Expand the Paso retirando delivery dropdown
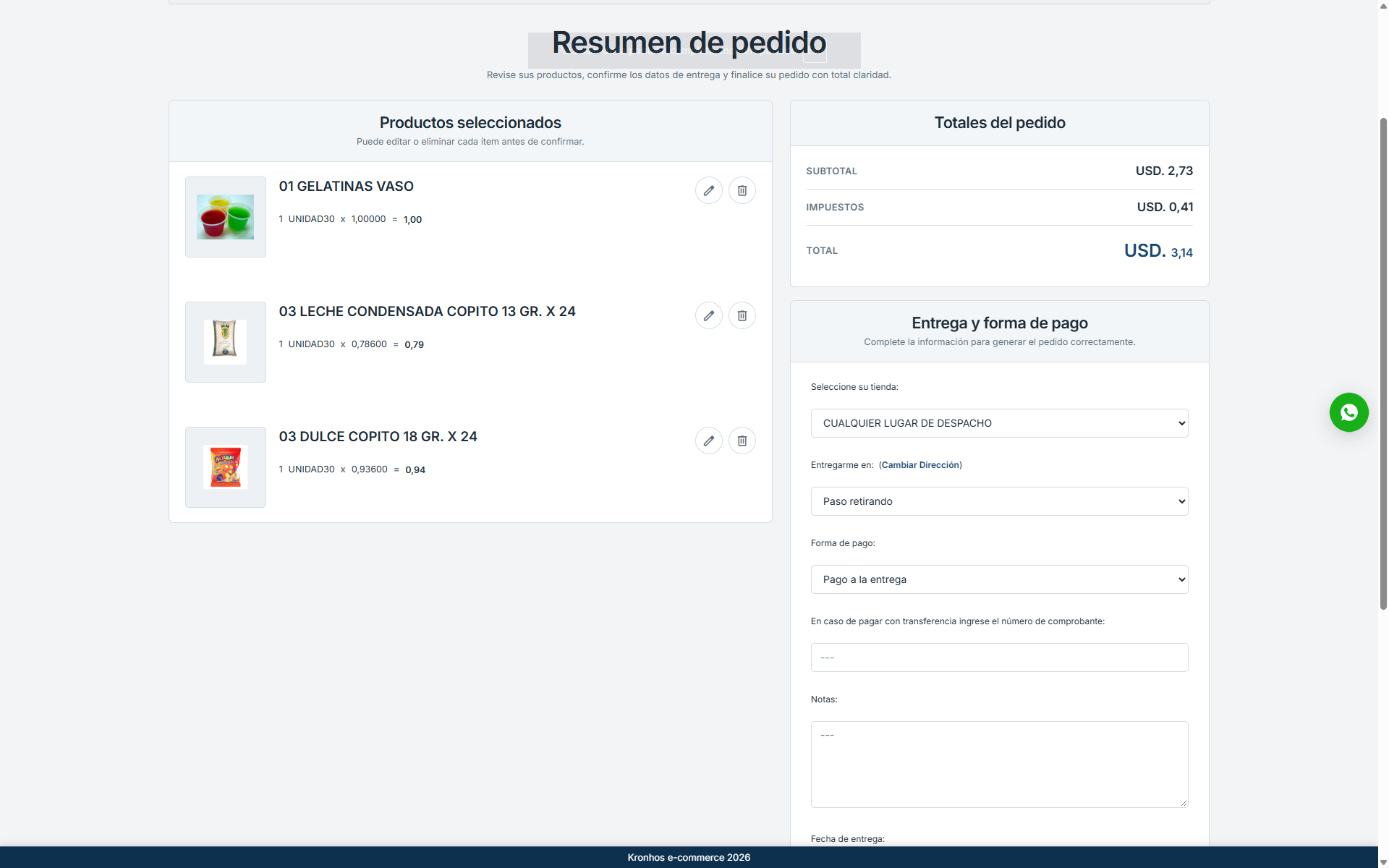 pyautogui.click(x=999, y=501)
